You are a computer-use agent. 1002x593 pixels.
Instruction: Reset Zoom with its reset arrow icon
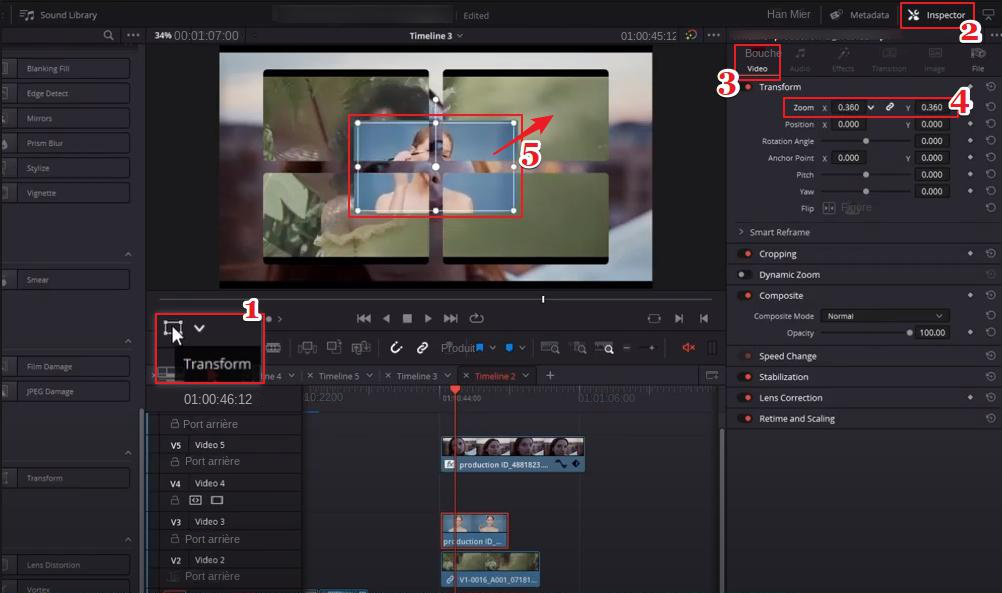[x=989, y=107]
